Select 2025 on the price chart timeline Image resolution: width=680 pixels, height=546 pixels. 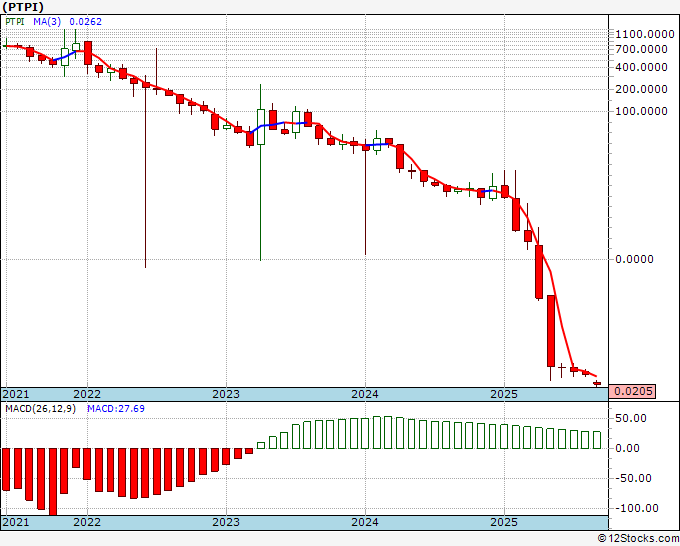point(504,394)
